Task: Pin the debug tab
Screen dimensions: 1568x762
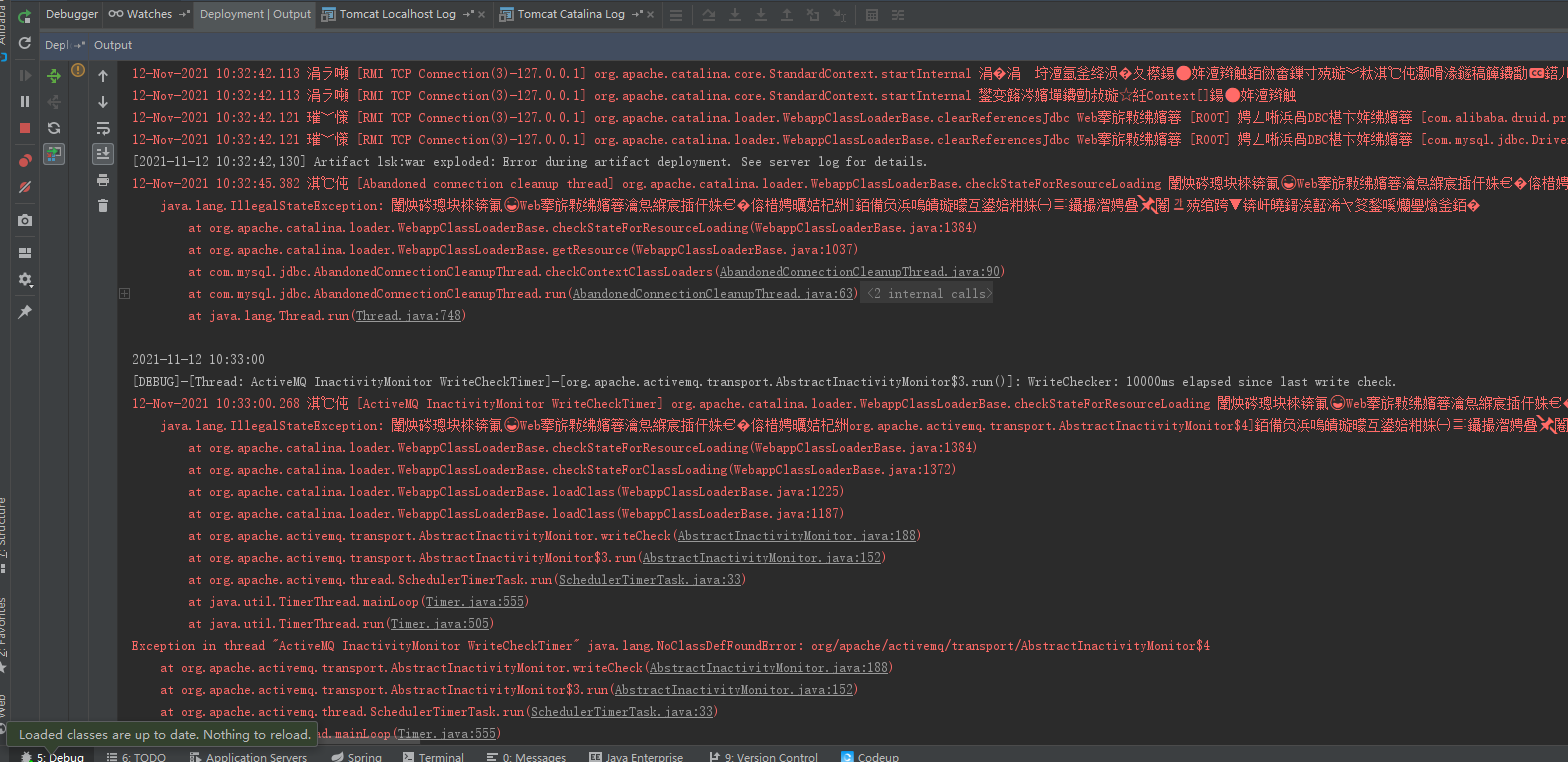Action: [x=25, y=312]
